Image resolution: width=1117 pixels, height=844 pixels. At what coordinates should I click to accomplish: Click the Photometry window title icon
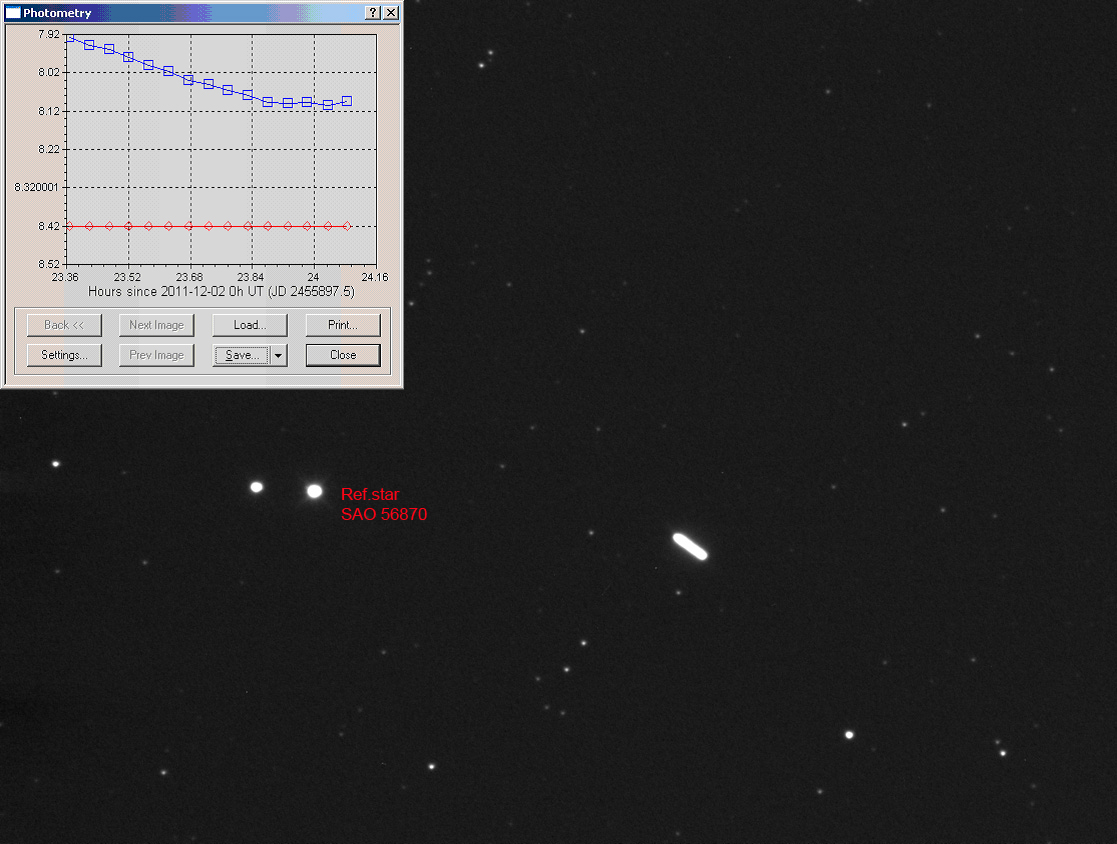(x=13, y=13)
